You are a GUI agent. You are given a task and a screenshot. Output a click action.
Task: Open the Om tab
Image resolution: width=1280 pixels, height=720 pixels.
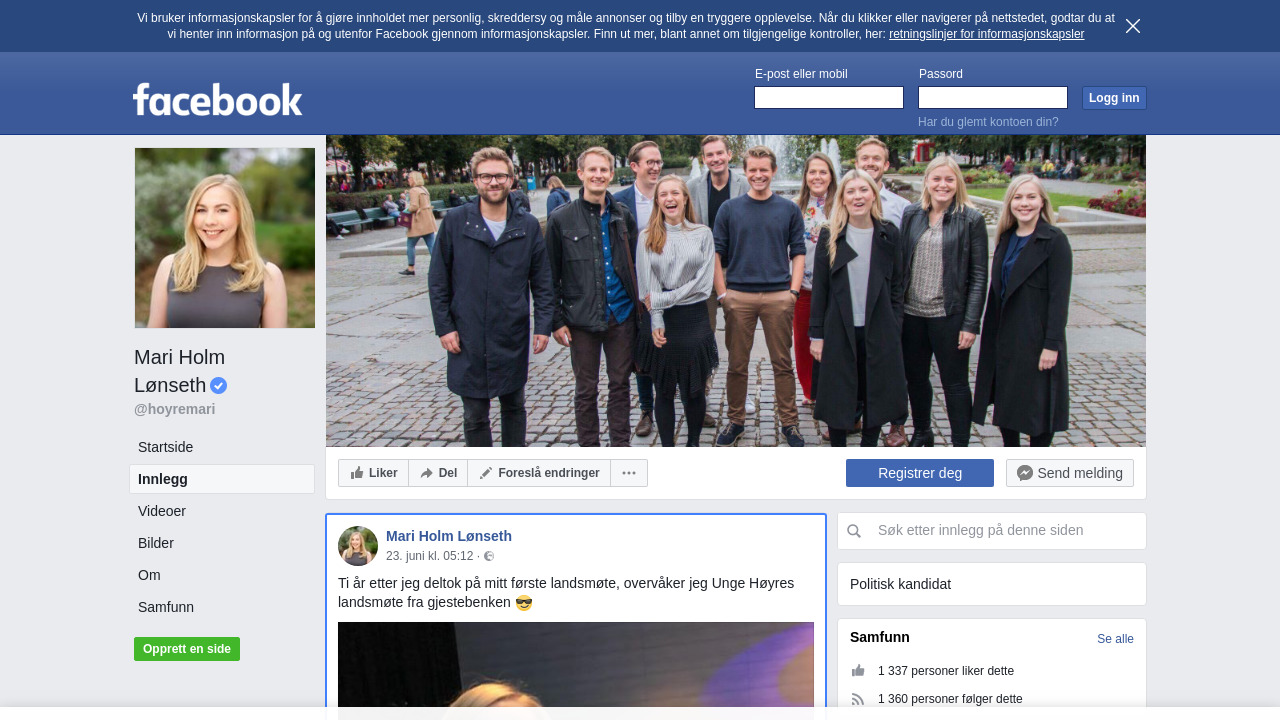[222, 575]
